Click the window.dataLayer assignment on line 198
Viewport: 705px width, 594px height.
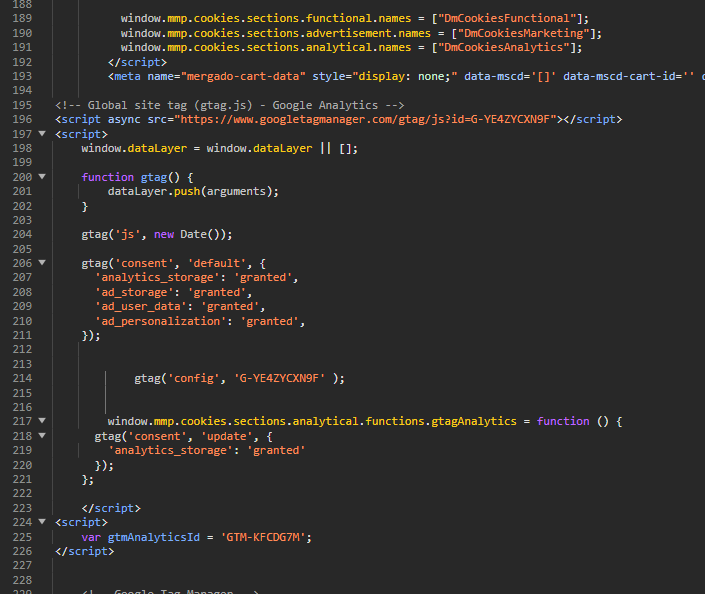219,148
